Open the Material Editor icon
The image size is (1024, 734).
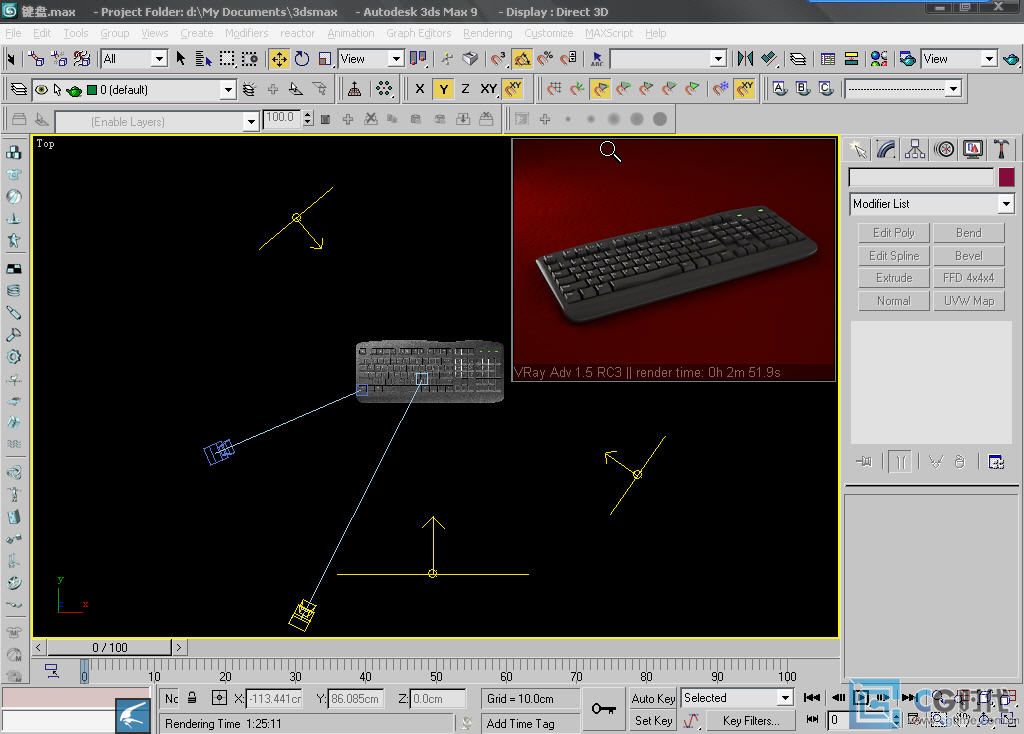[879, 59]
